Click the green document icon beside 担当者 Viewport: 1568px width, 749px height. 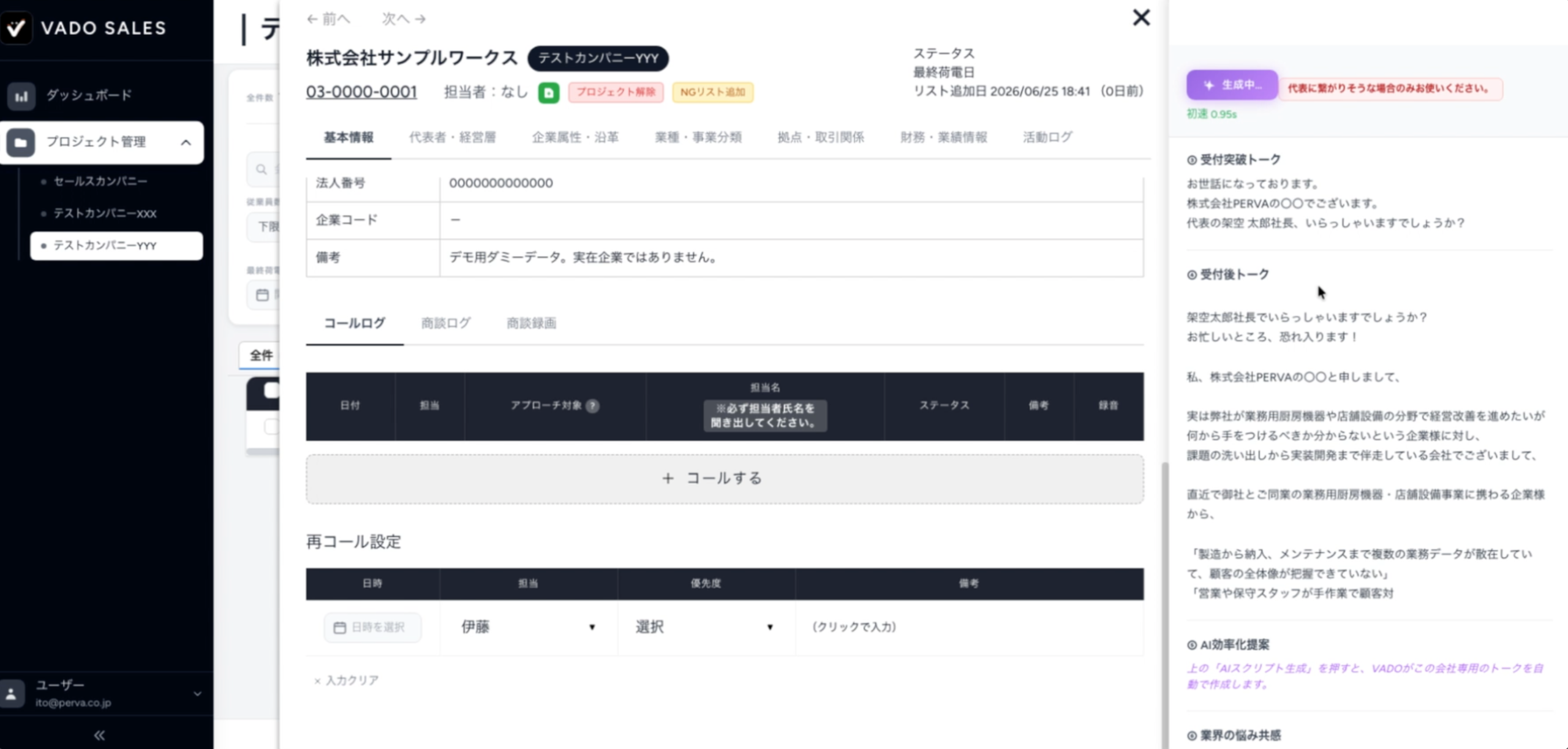(x=549, y=92)
